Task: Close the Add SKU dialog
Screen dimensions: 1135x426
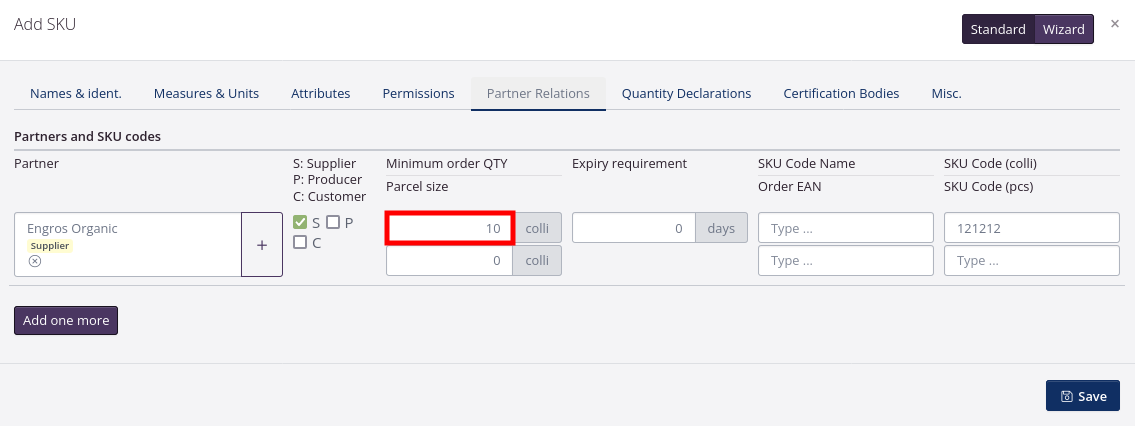Action: pos(1115,23)
